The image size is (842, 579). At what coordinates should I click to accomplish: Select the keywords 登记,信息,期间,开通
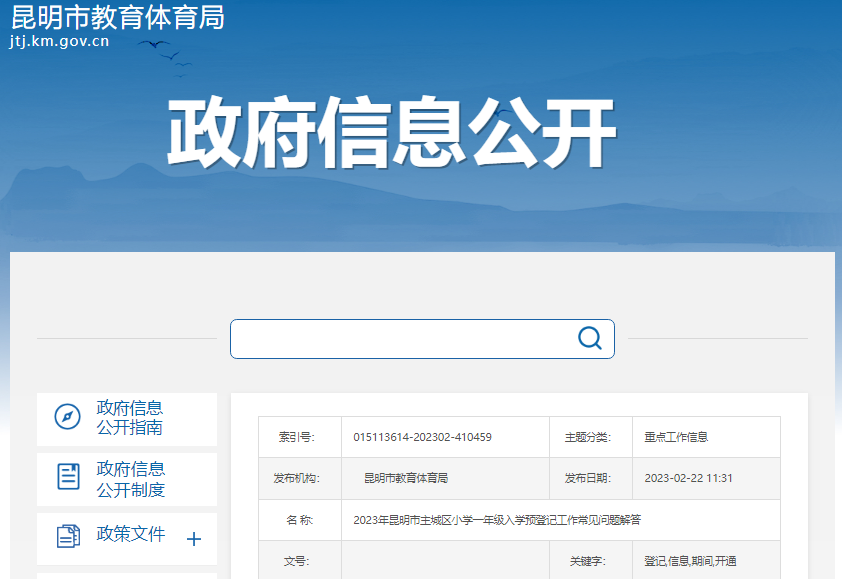[x=690, y=561]
